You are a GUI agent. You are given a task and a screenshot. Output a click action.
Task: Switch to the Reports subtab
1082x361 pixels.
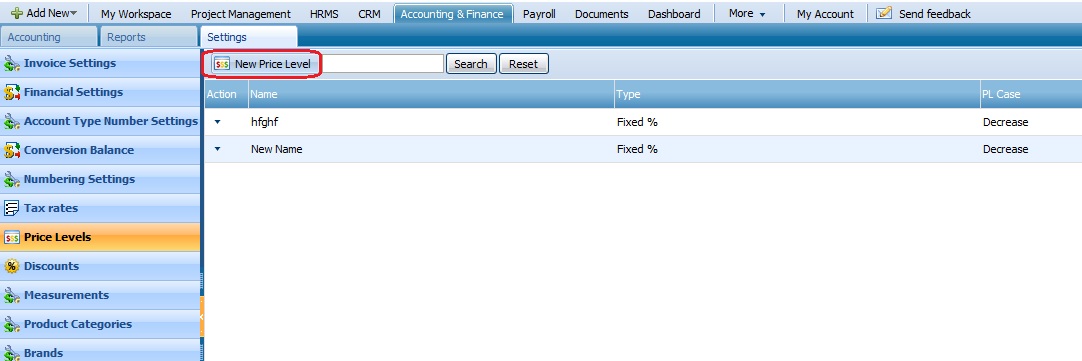(149, 37)
